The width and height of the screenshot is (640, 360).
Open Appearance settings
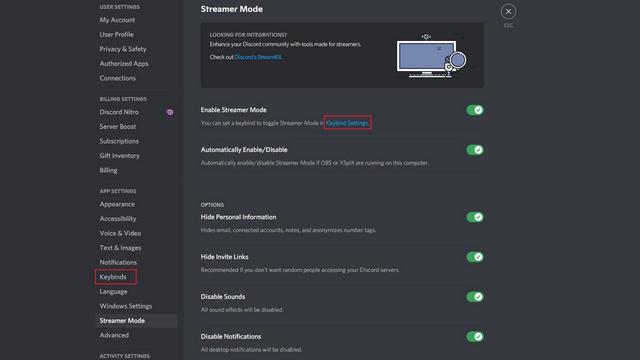117,204
